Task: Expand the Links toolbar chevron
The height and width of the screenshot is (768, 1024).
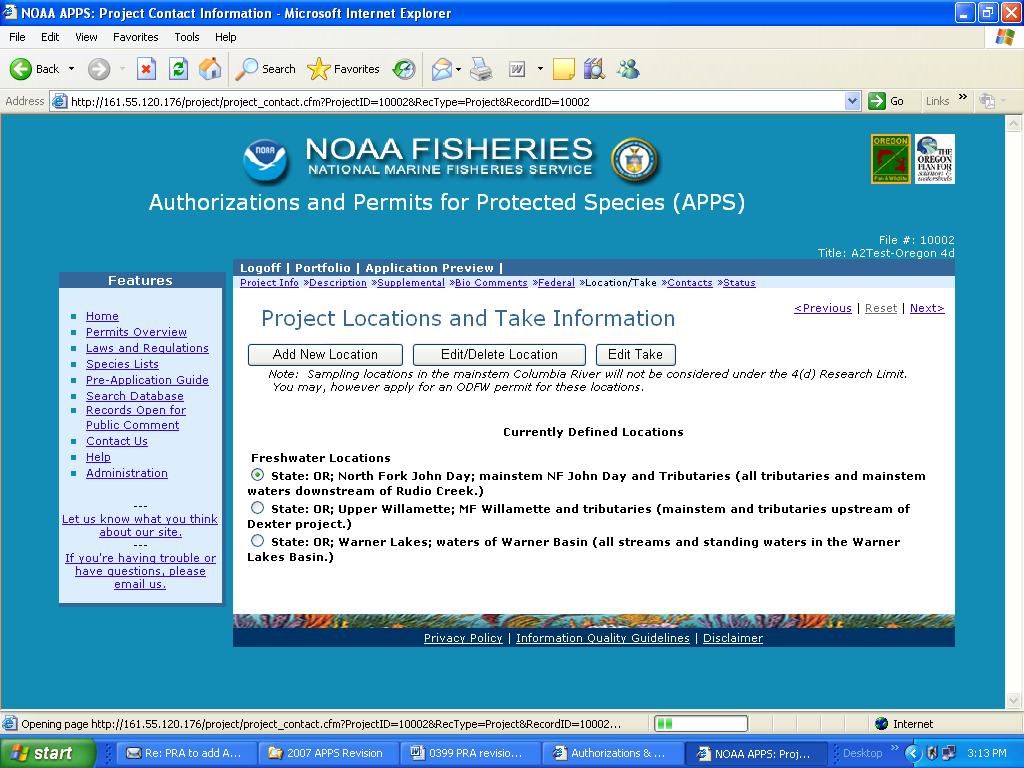Action: [963, 97]
